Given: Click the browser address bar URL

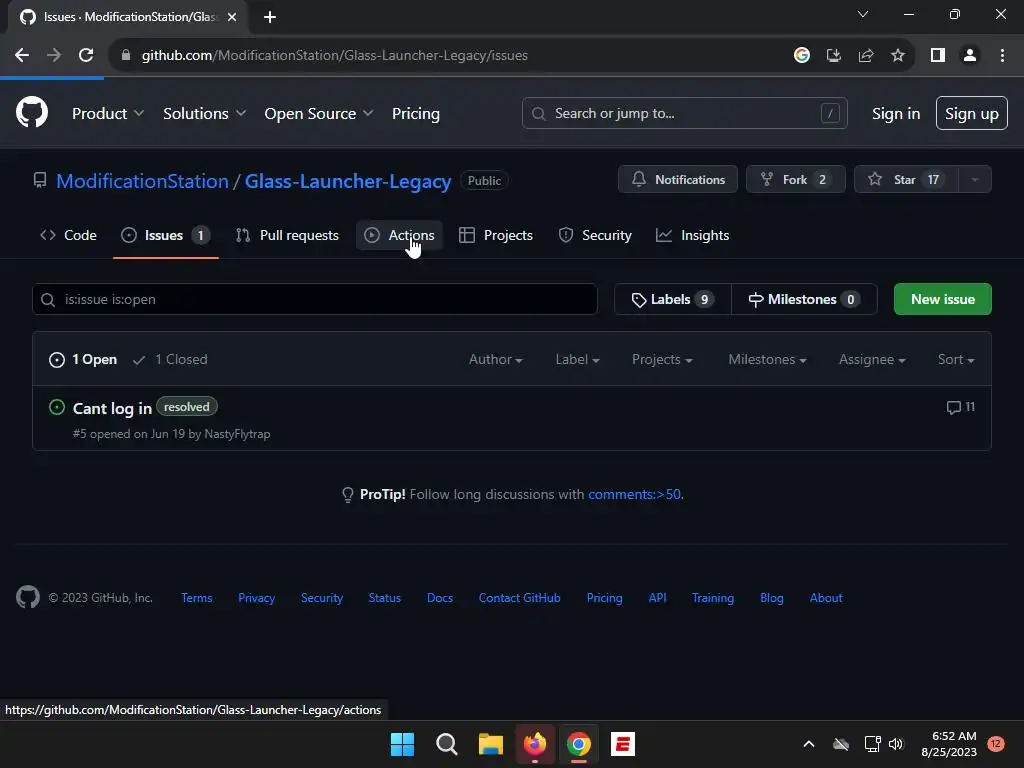Looking at the screenshot, I should point(334,56).
